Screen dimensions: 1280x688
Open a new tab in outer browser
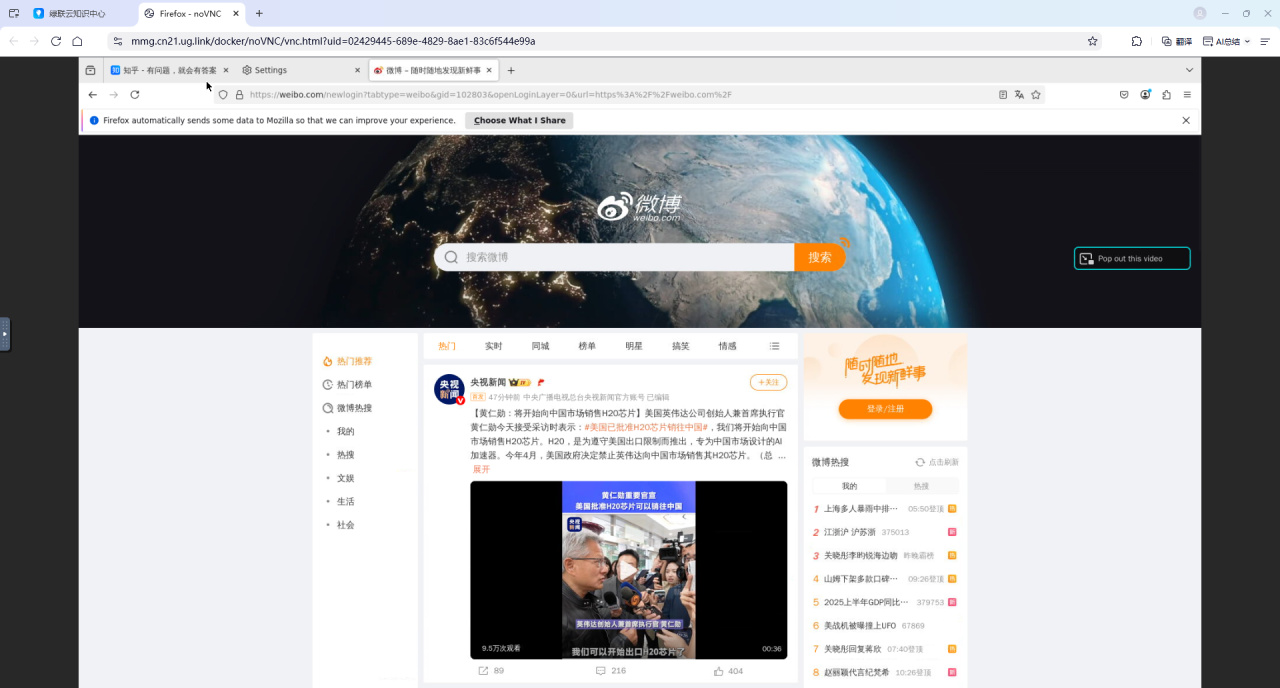click(x=259, y=13)
